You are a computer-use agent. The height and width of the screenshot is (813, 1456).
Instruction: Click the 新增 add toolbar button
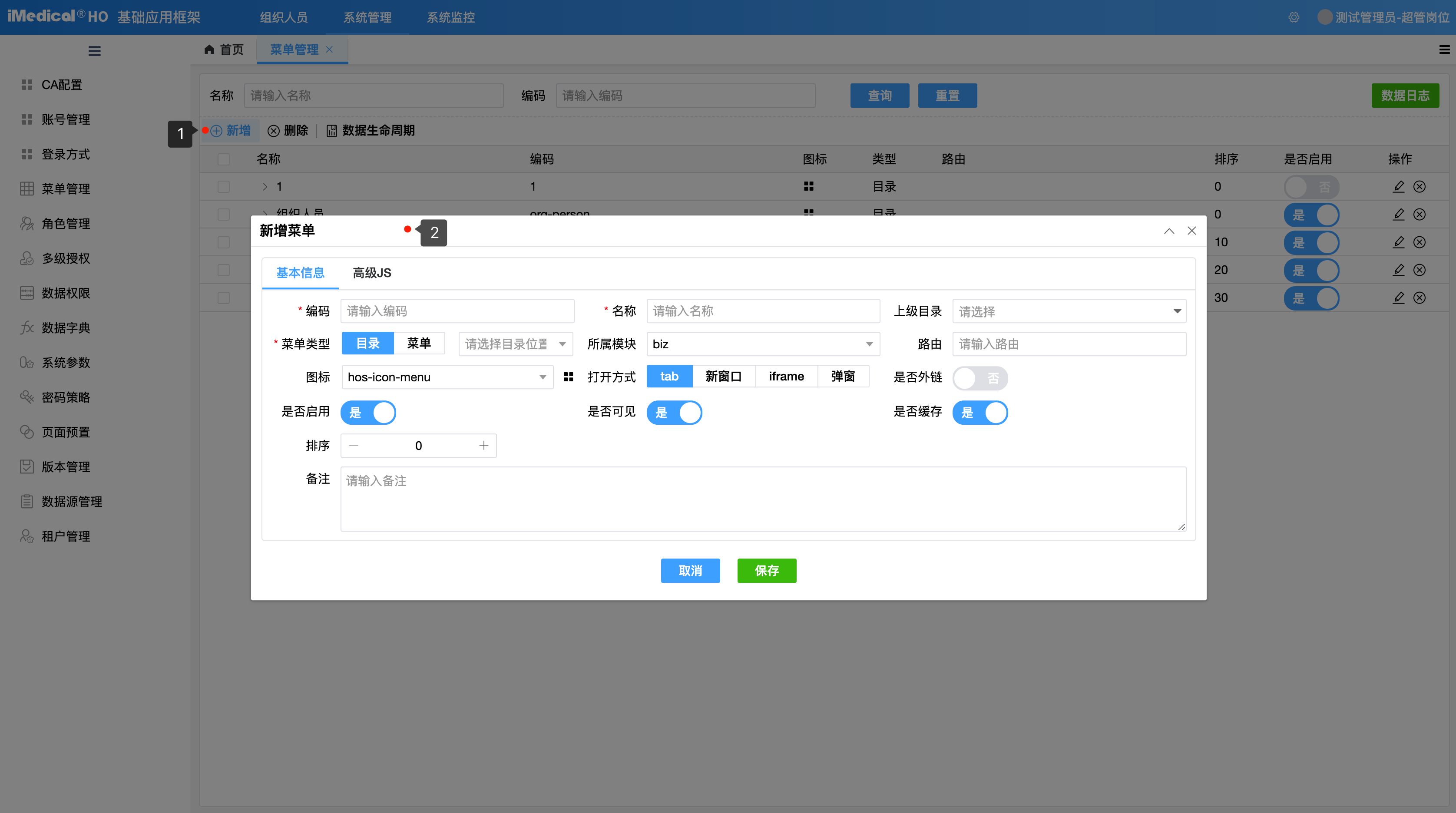pos(231,131)
